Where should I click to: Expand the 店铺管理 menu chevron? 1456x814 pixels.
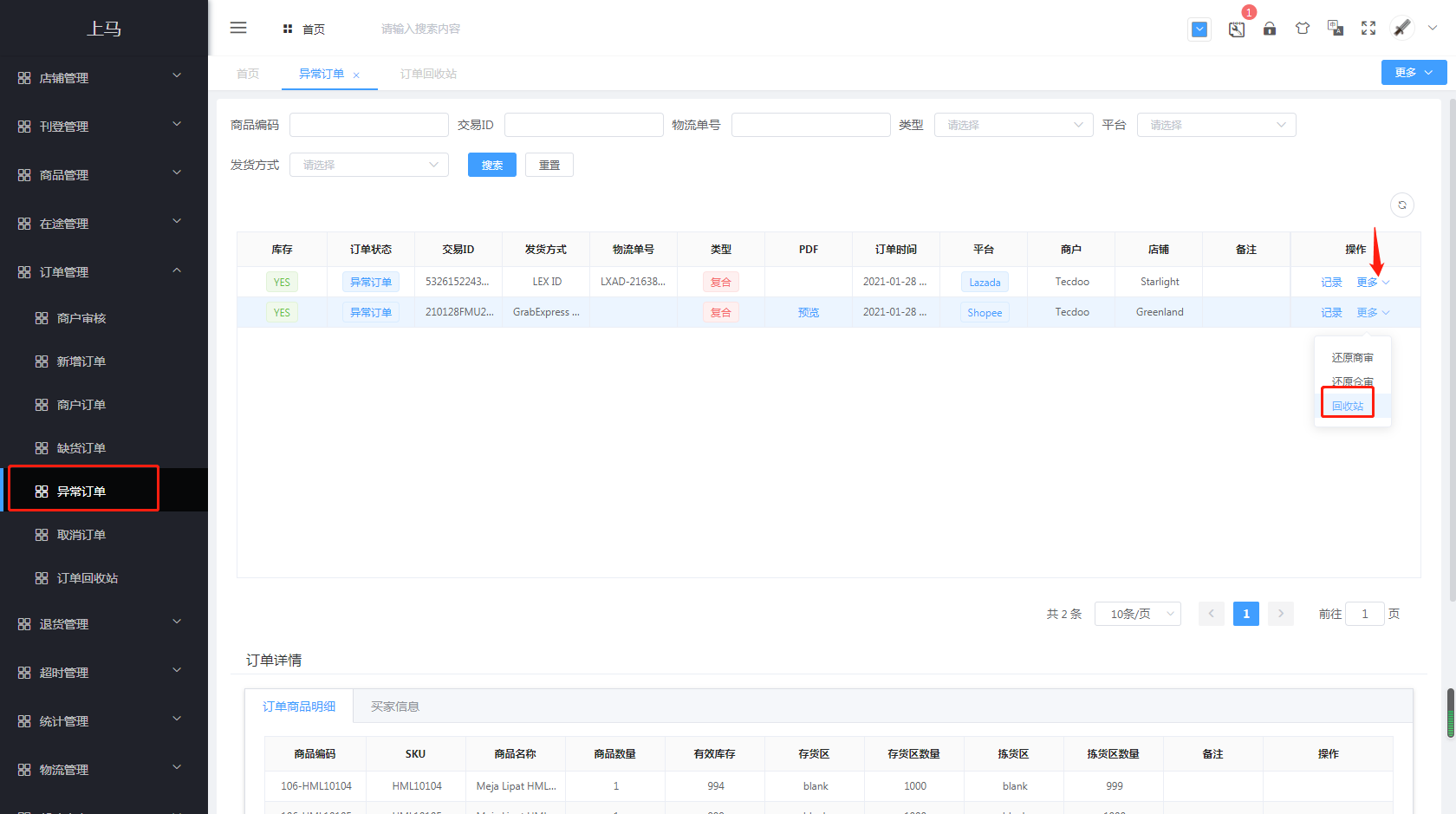pyautogui.click(x=177, y=75)
